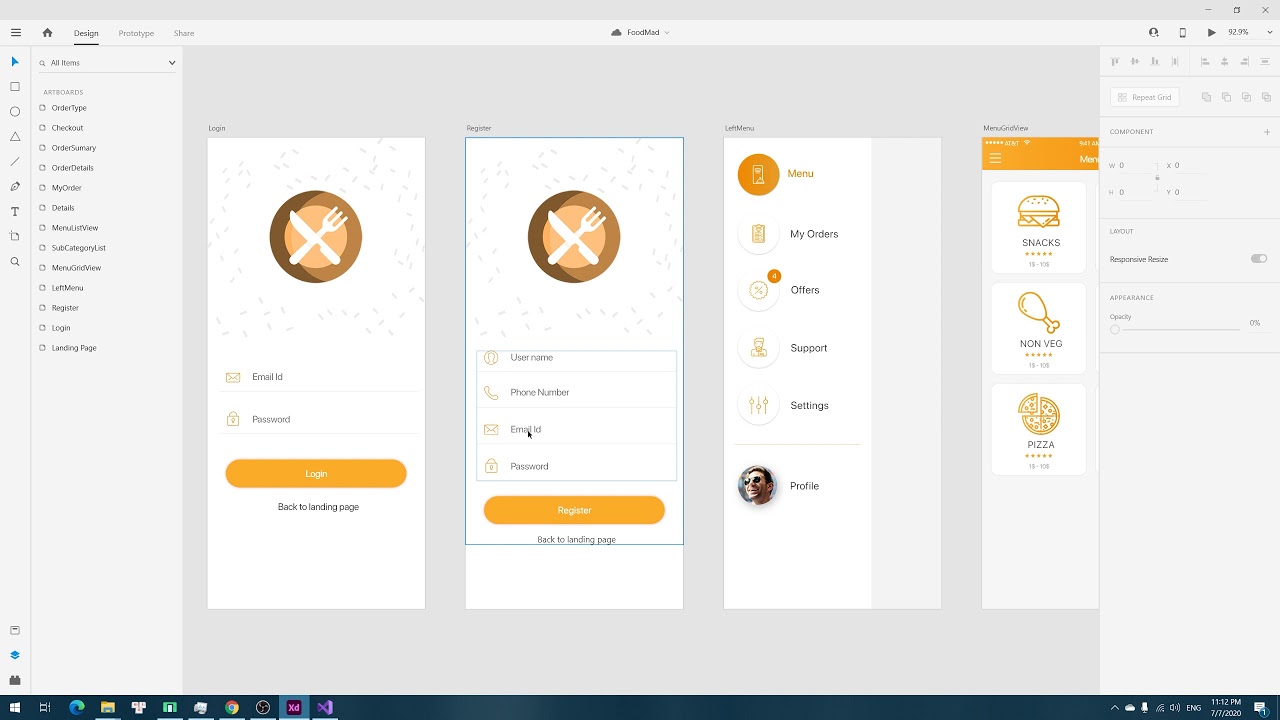
Task: Select the OrderType artboard in list
Action: tap(69, 108)
